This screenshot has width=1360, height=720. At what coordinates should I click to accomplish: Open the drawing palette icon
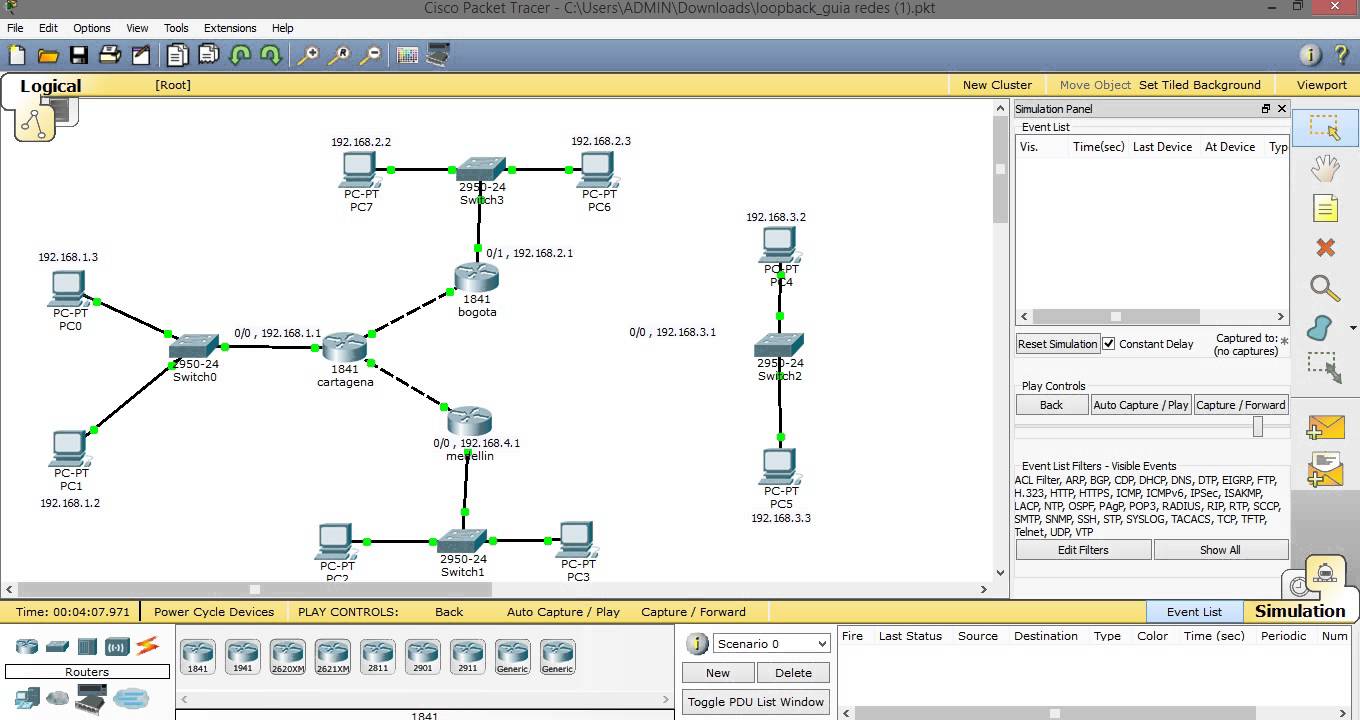tap(407, 55)
